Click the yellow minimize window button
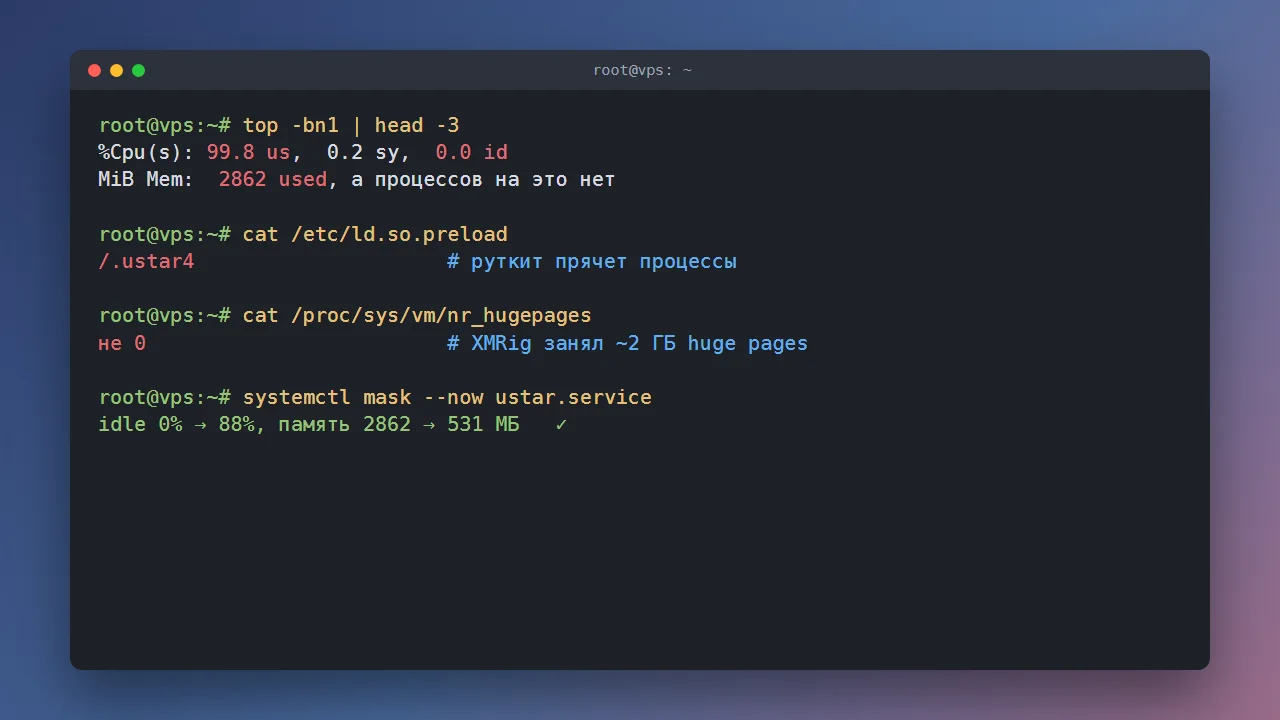The image size is (1280, 720). pos(117,70)
